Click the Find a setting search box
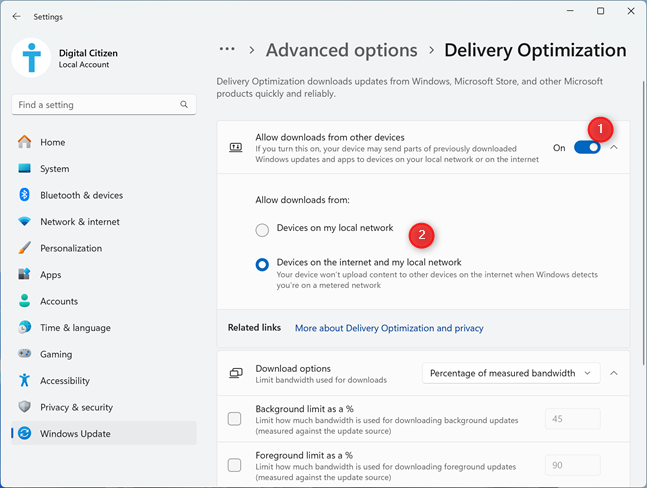The height and width of the screenshot is (488, 647). (x=104, y=105)
